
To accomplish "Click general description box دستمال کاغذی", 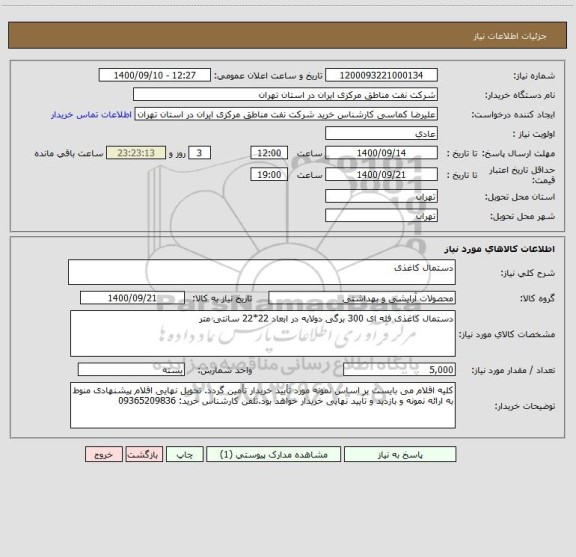I will (x=262, y=272).
